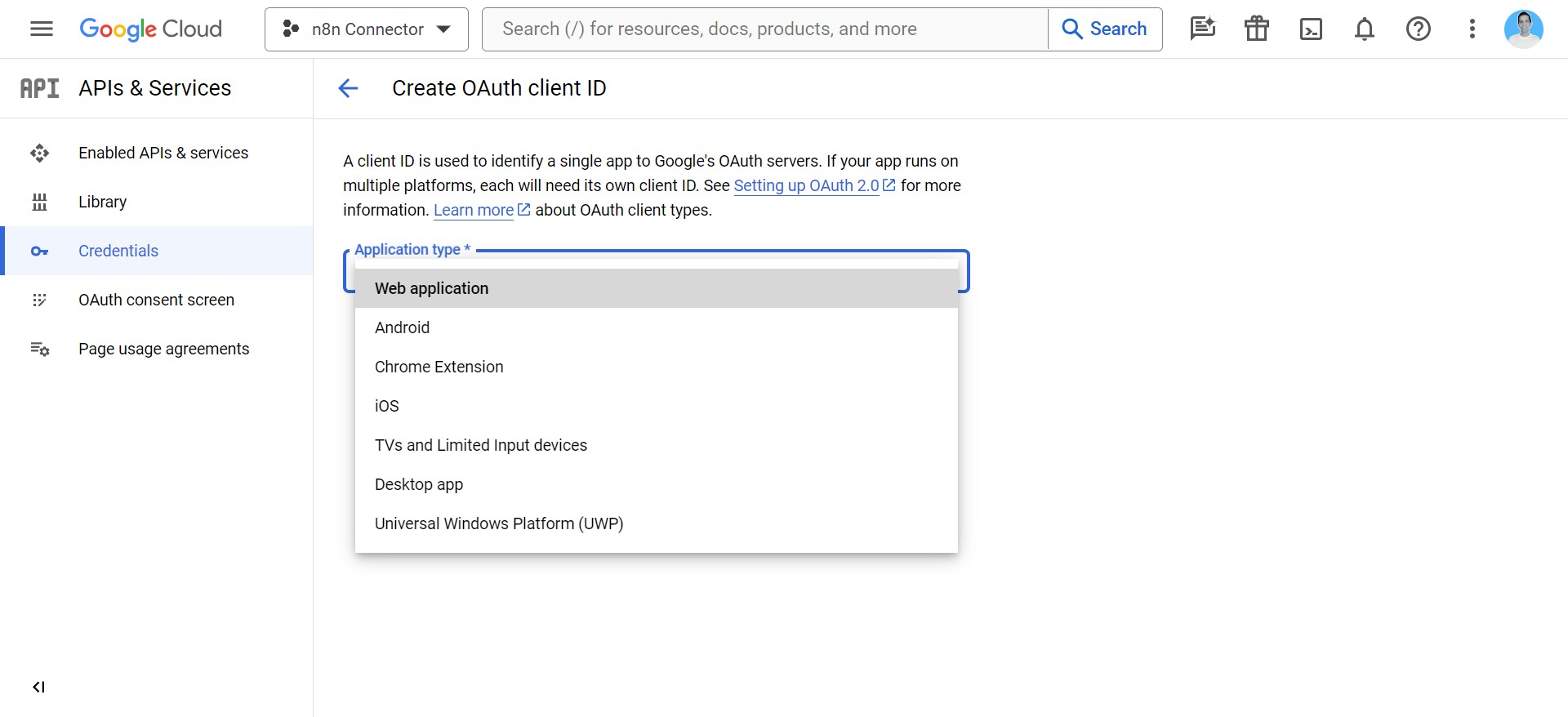1568x717 pixels.
Task: Collapse the sidebar navigation panel
Action: pyautogui.click(x=38, y=687)
